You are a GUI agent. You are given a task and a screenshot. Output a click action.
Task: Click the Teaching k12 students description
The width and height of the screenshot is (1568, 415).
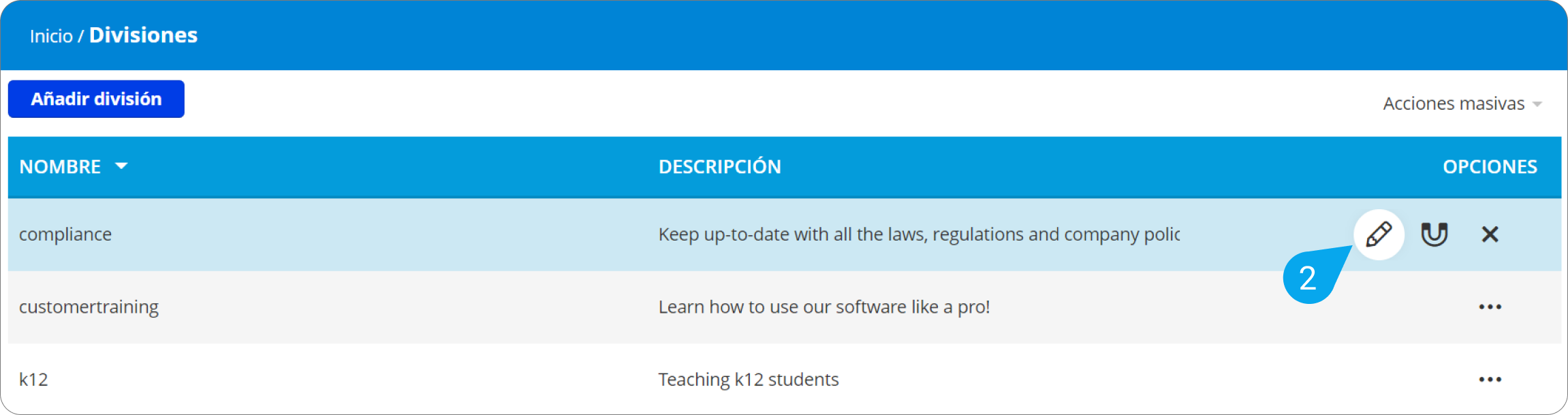tap(749, 380)
